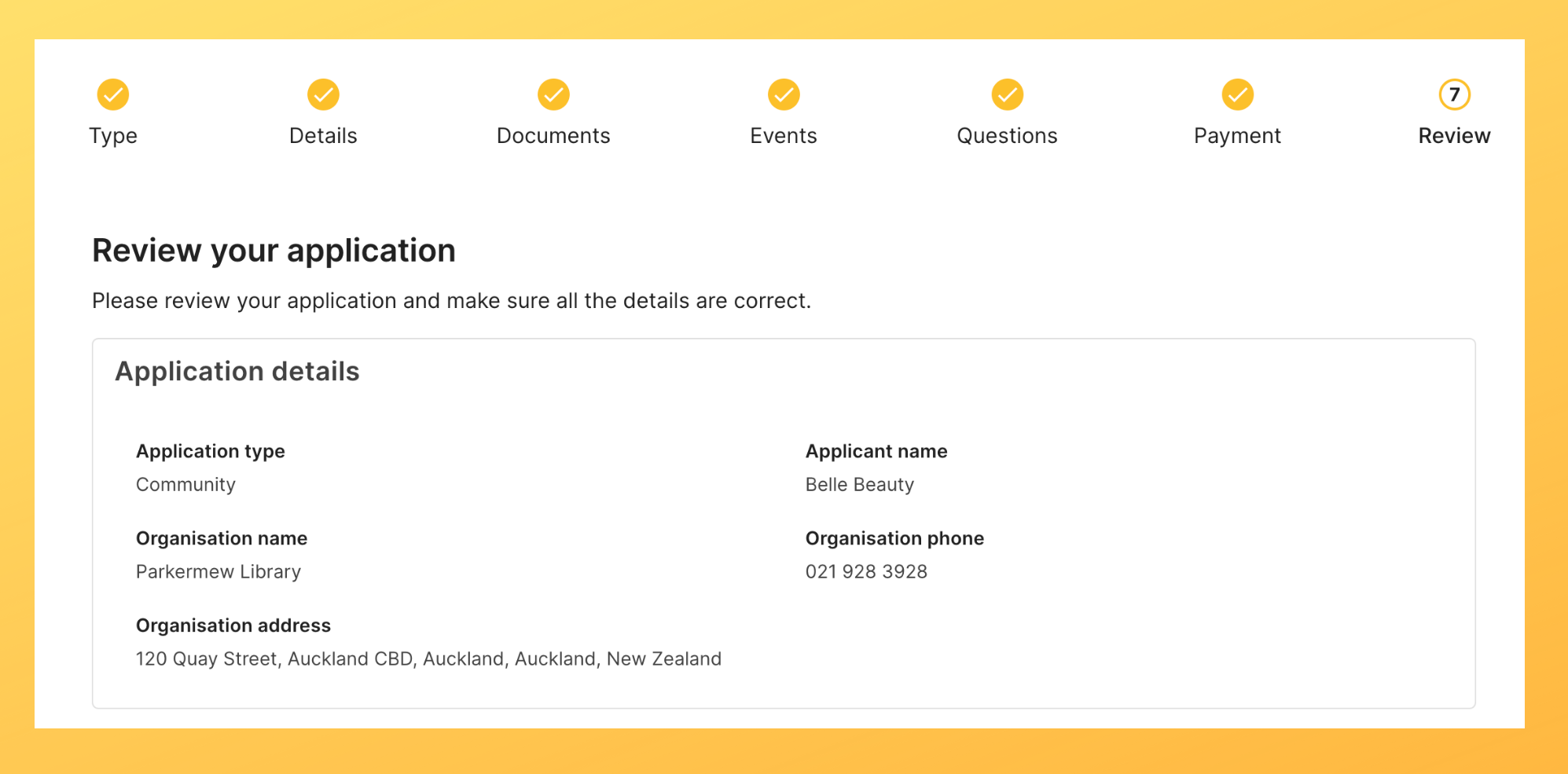
Task: Click the Questions step checkmark icon
Action: coord(1007,94)
